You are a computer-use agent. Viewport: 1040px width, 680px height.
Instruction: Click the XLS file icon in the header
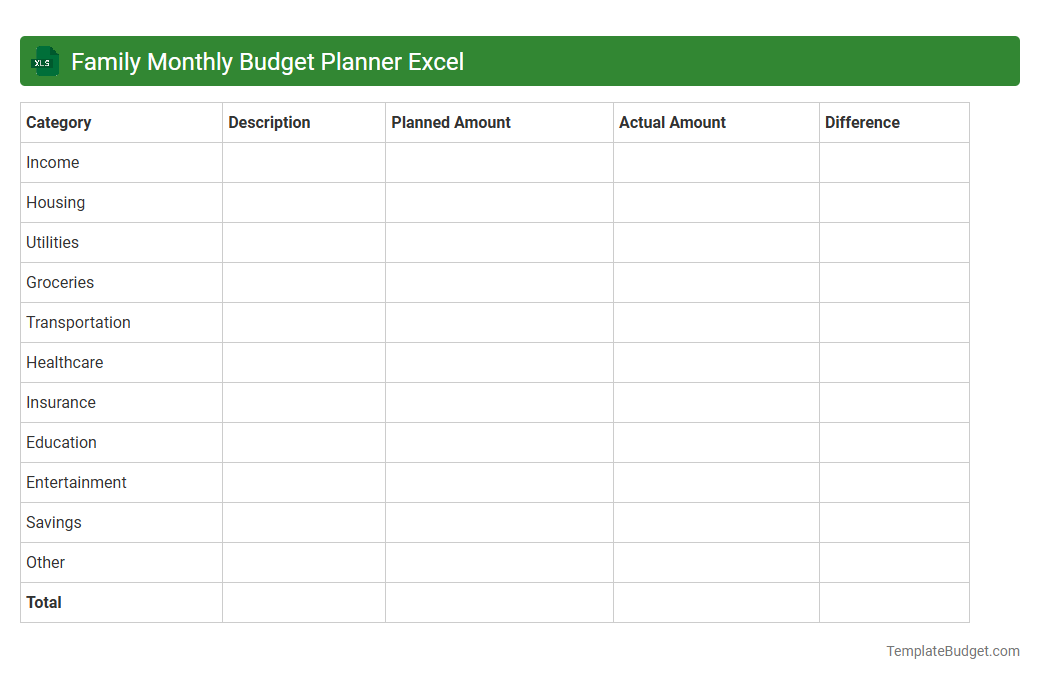pyautogui.click(x=44, y=61)
